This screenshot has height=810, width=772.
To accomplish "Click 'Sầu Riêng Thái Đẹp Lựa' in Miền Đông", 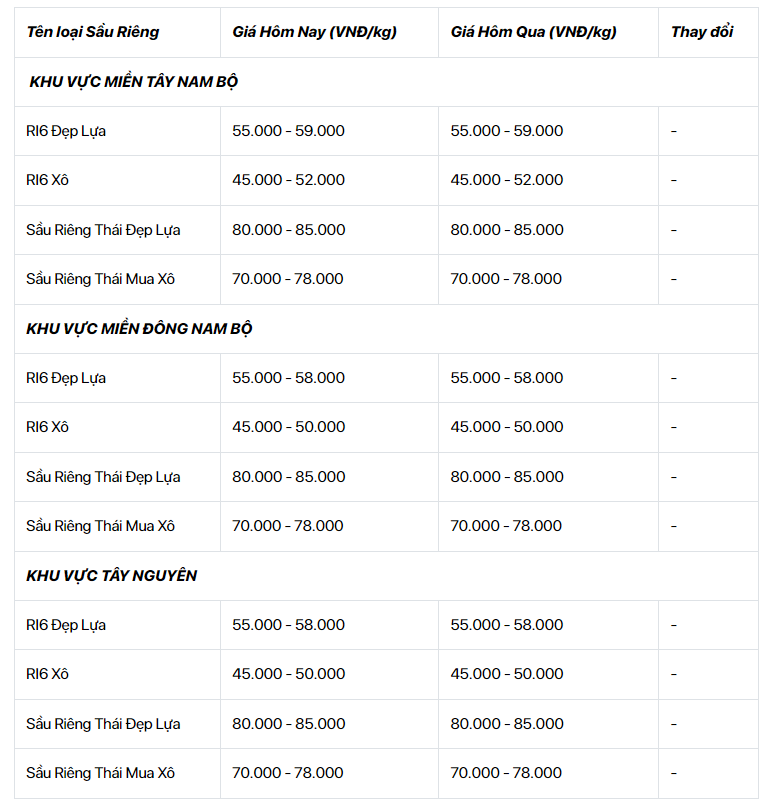I will [103, 477].
